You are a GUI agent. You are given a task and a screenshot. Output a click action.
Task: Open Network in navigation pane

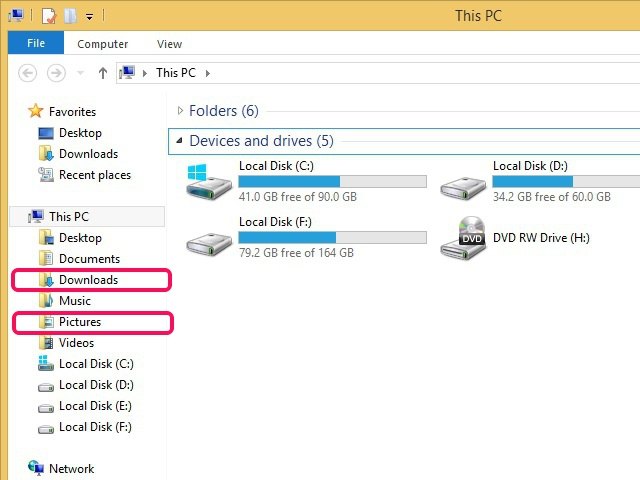coord(71,469)
